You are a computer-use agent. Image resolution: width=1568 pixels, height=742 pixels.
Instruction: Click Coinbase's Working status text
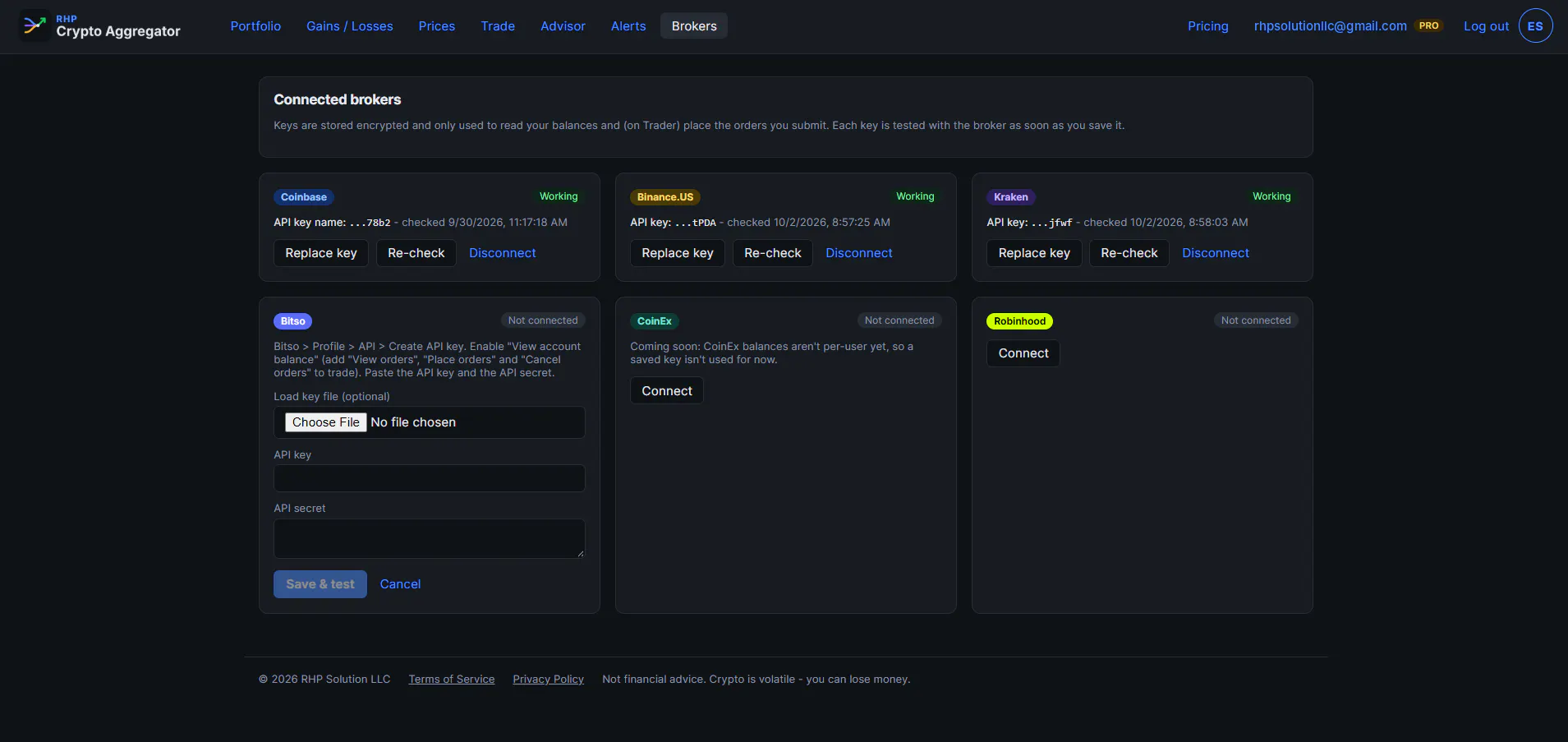click(x=559, y=196)
